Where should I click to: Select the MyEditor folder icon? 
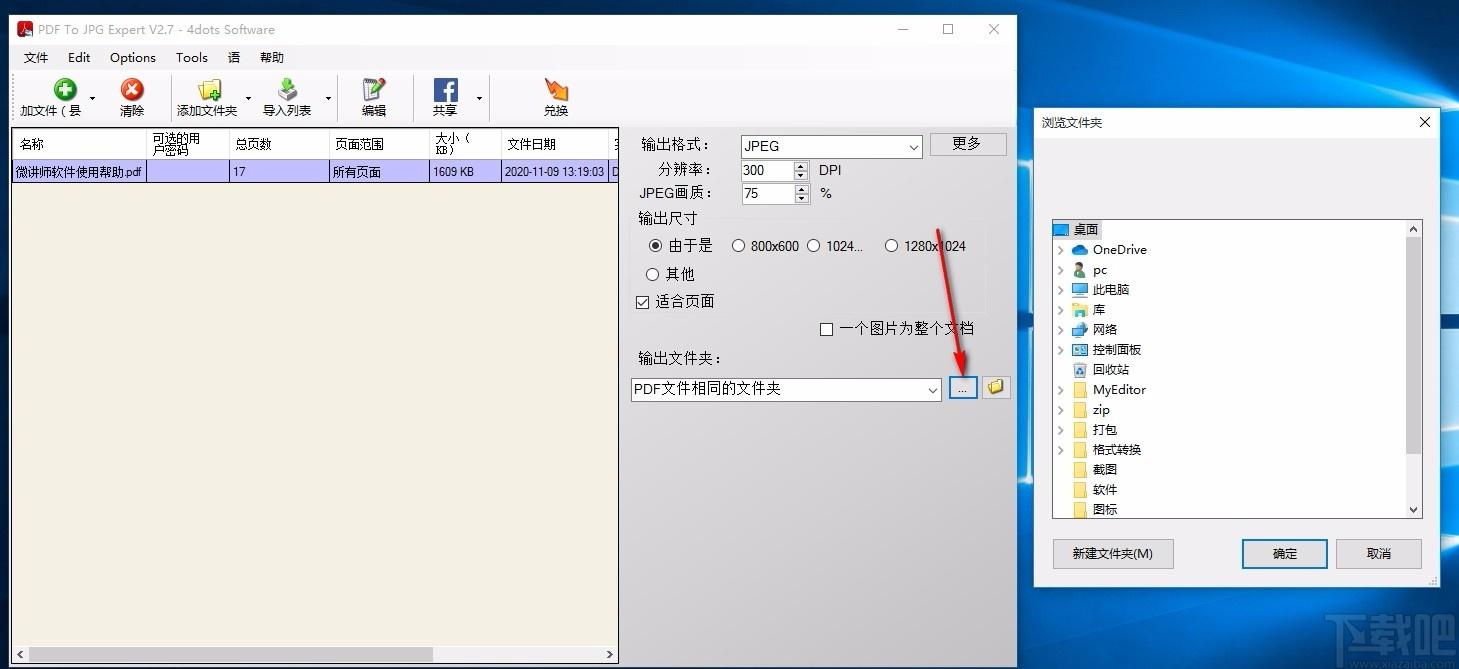coord(1079,390)
